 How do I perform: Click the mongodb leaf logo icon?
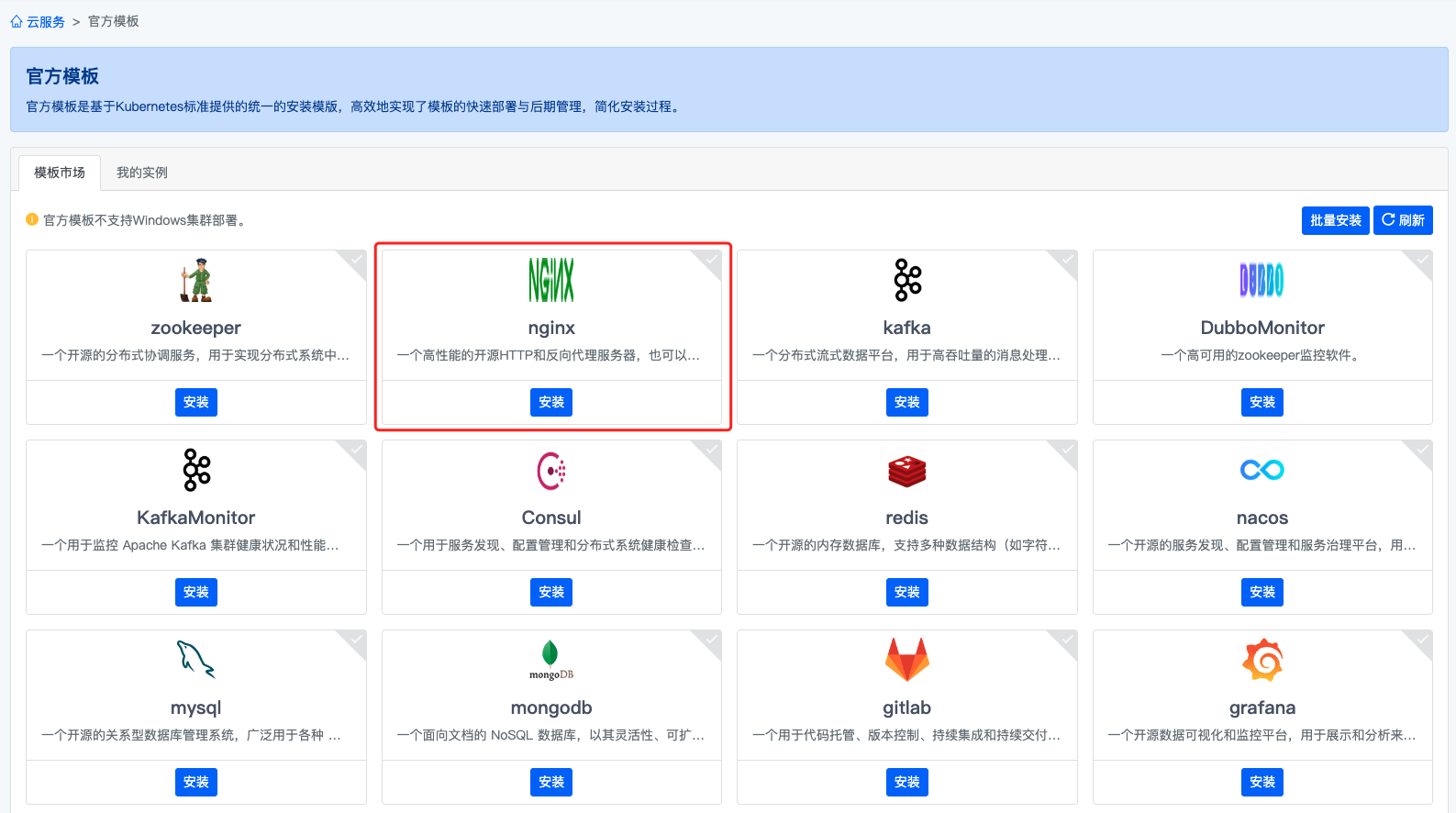(x=551, y=660)
